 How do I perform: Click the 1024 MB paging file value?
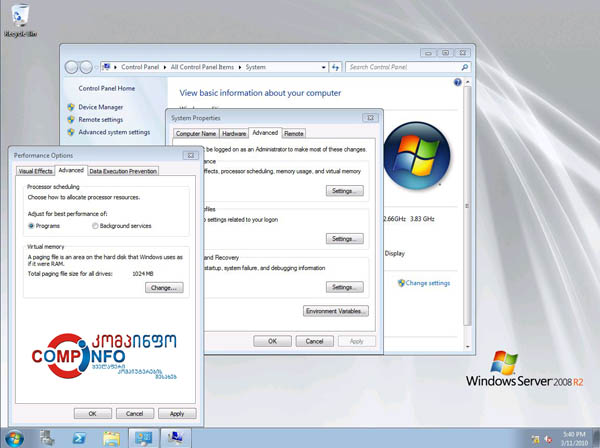pyautogui.click(x=143, y=274)
